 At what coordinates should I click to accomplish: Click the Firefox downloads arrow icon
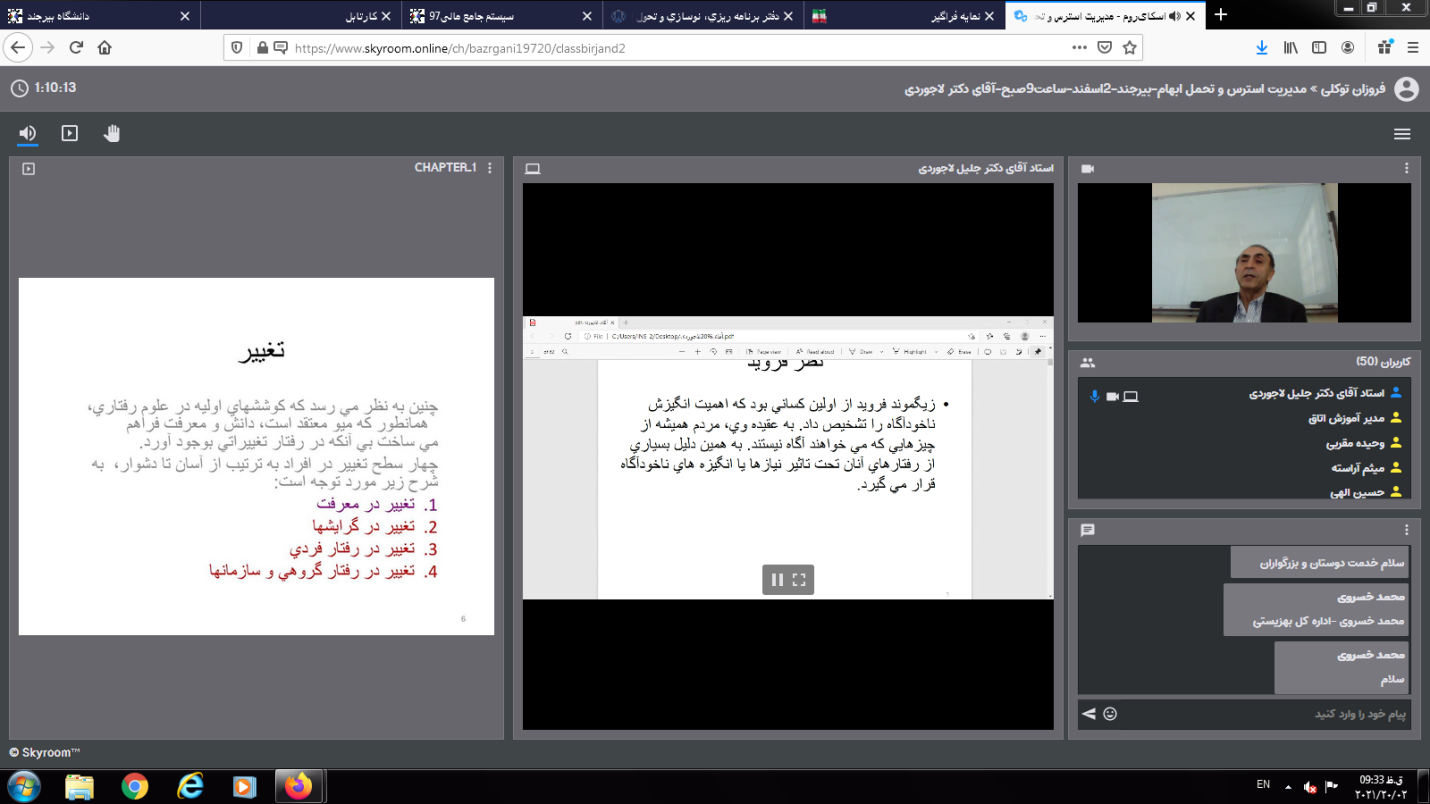pyautogui.click(x=1262, y=47)
